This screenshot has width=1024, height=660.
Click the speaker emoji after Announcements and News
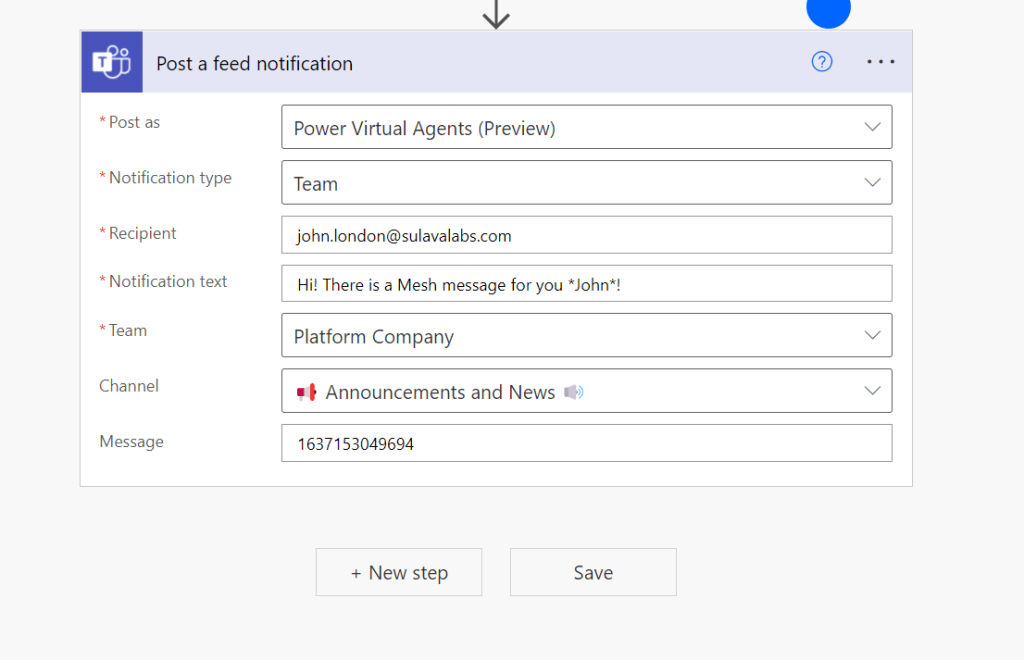(573, 393)
